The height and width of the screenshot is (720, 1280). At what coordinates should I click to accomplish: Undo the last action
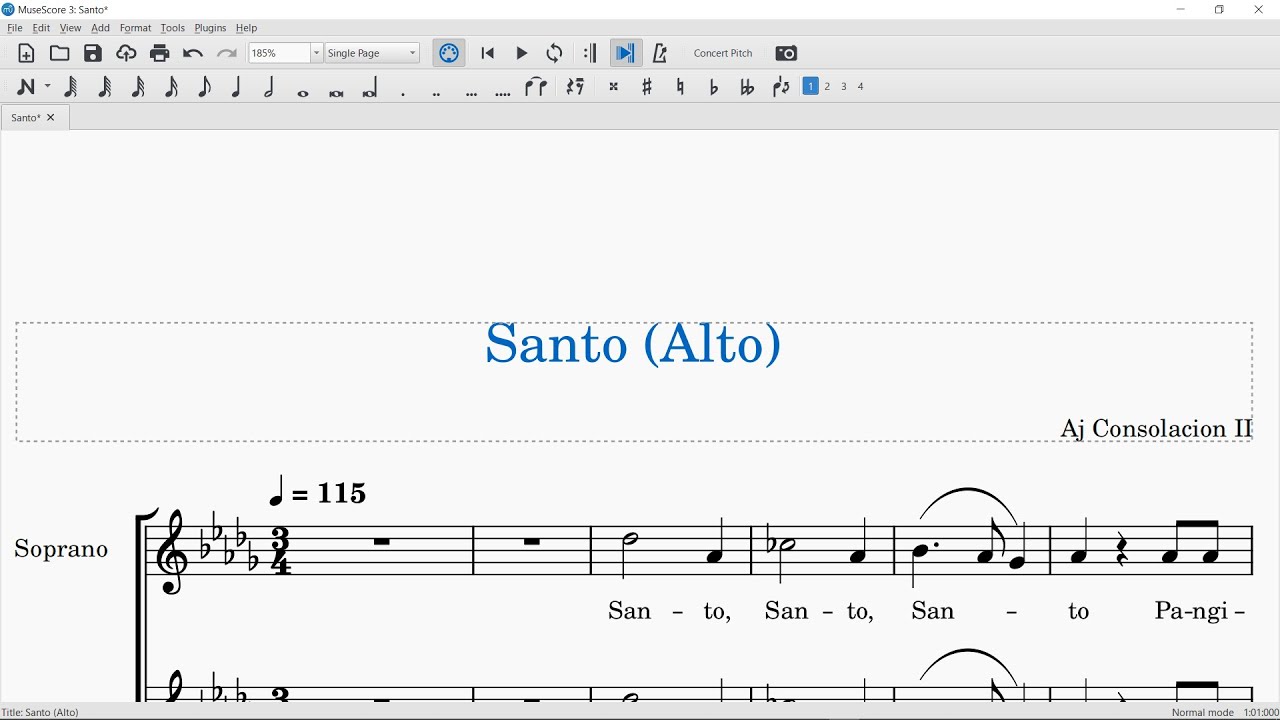193,53
